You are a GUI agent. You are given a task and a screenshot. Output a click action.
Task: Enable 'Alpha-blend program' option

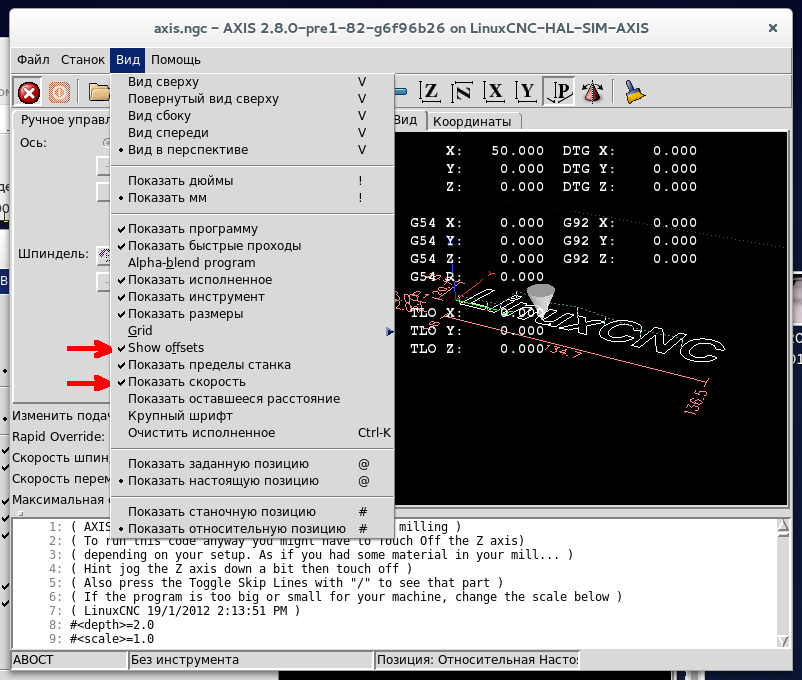[252, 262]
